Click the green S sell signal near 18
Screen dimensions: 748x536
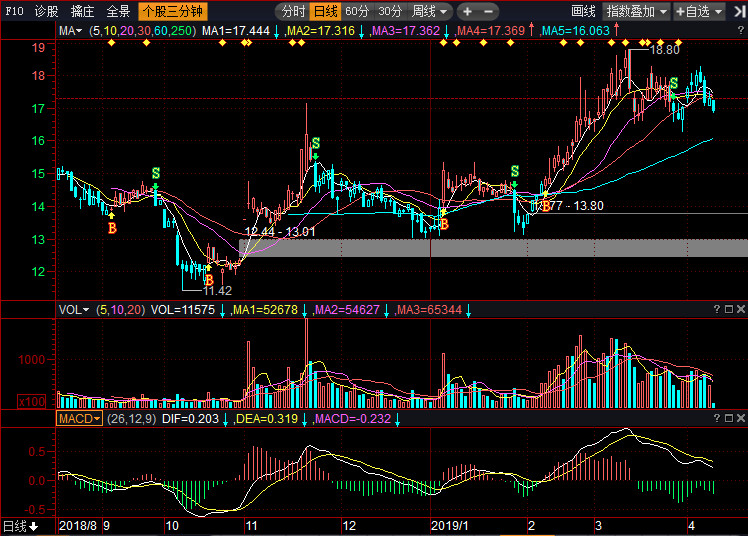coord(674,83)
